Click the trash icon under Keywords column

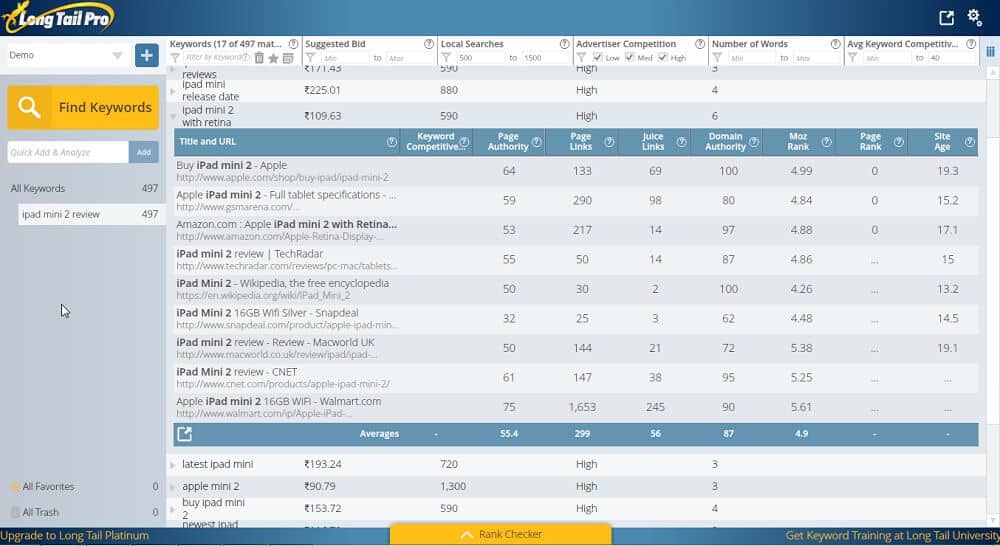click(260, 58)
